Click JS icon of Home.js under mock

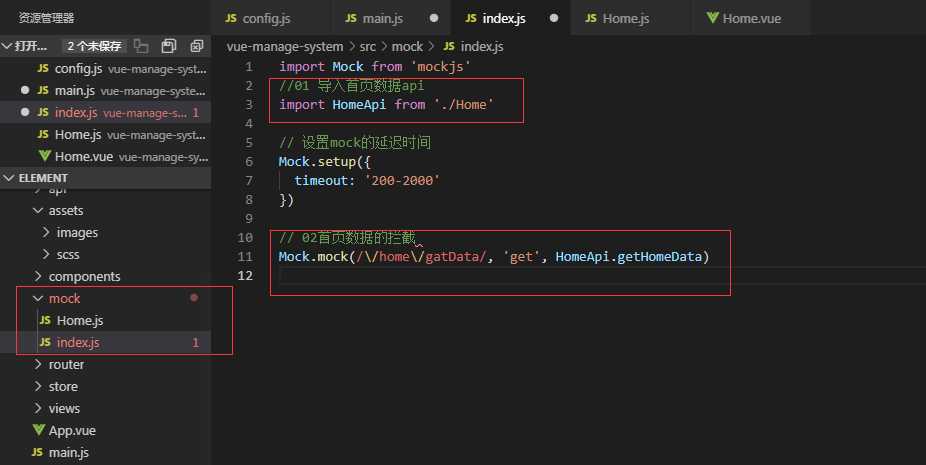45,320
